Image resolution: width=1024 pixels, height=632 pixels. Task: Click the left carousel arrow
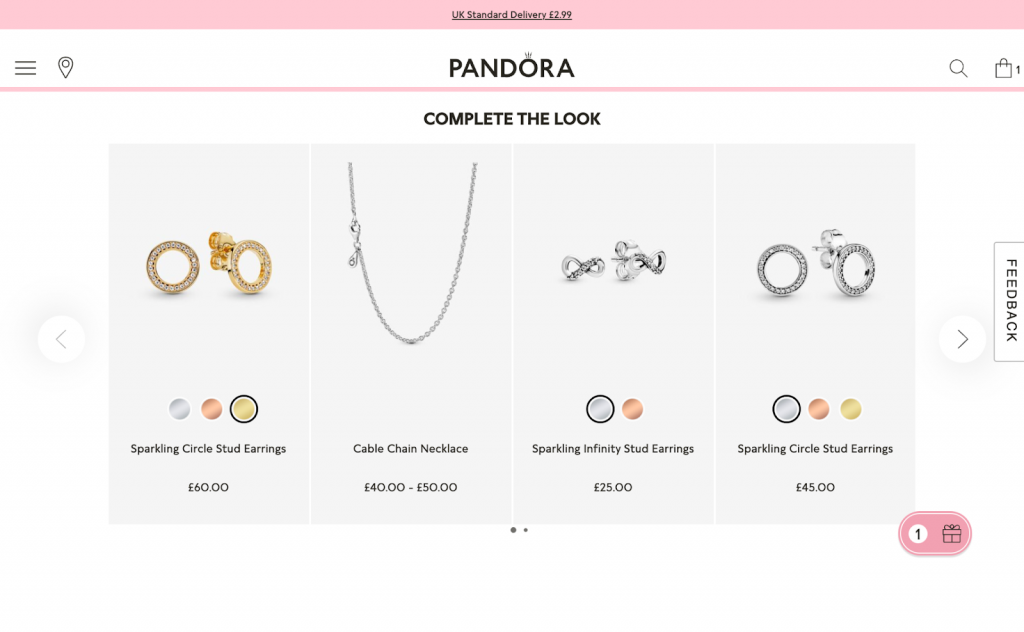coord(61,339)
